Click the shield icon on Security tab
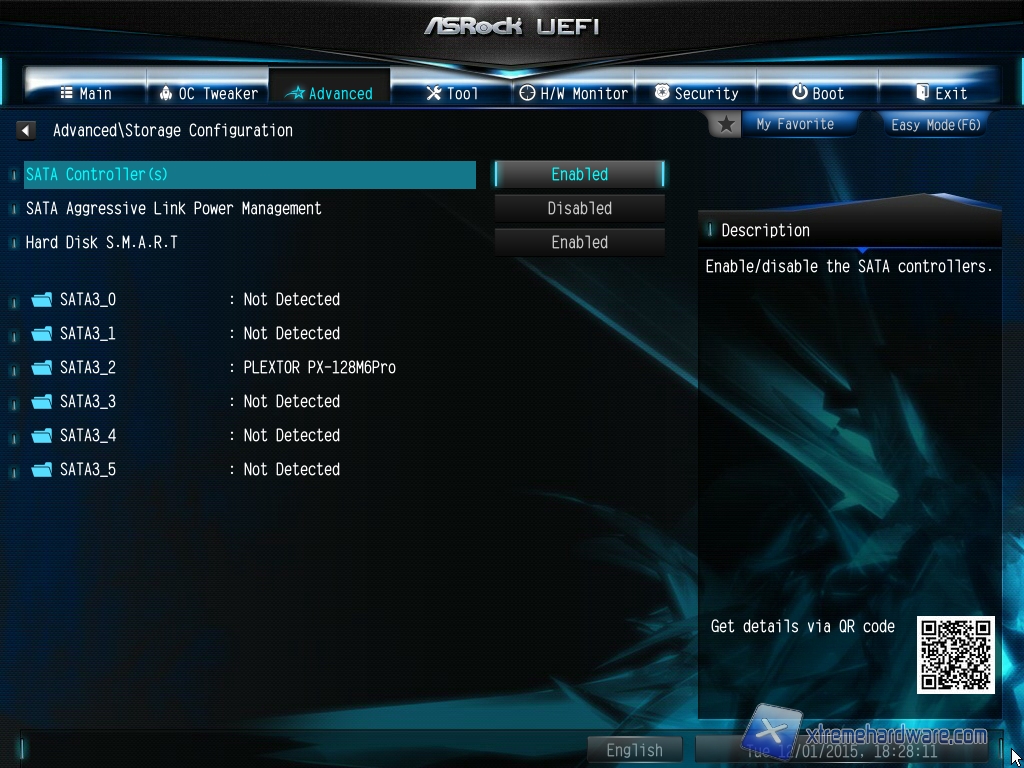 coord(662,93)
